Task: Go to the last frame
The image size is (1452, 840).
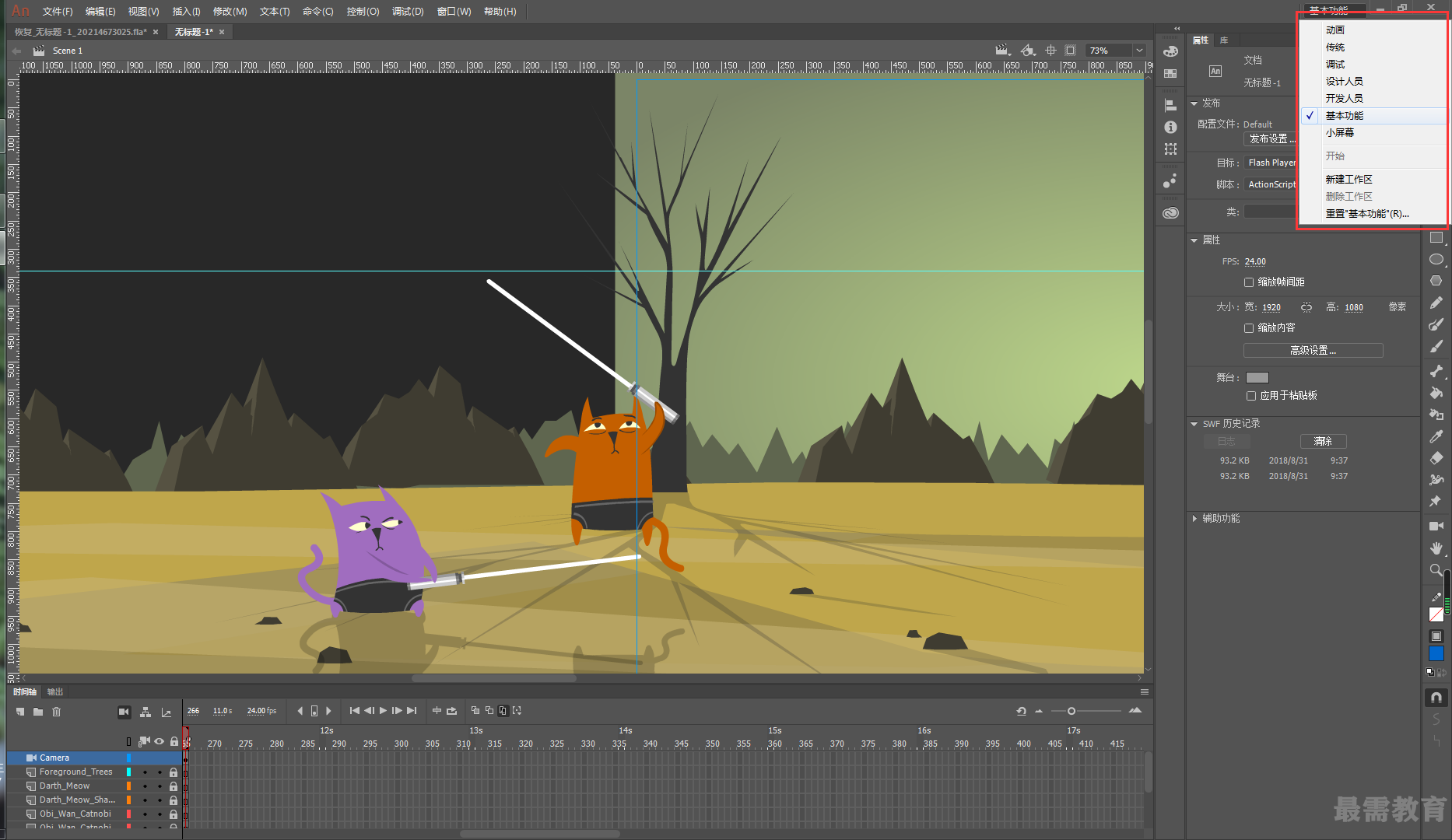Action: (x=412, y=710)
